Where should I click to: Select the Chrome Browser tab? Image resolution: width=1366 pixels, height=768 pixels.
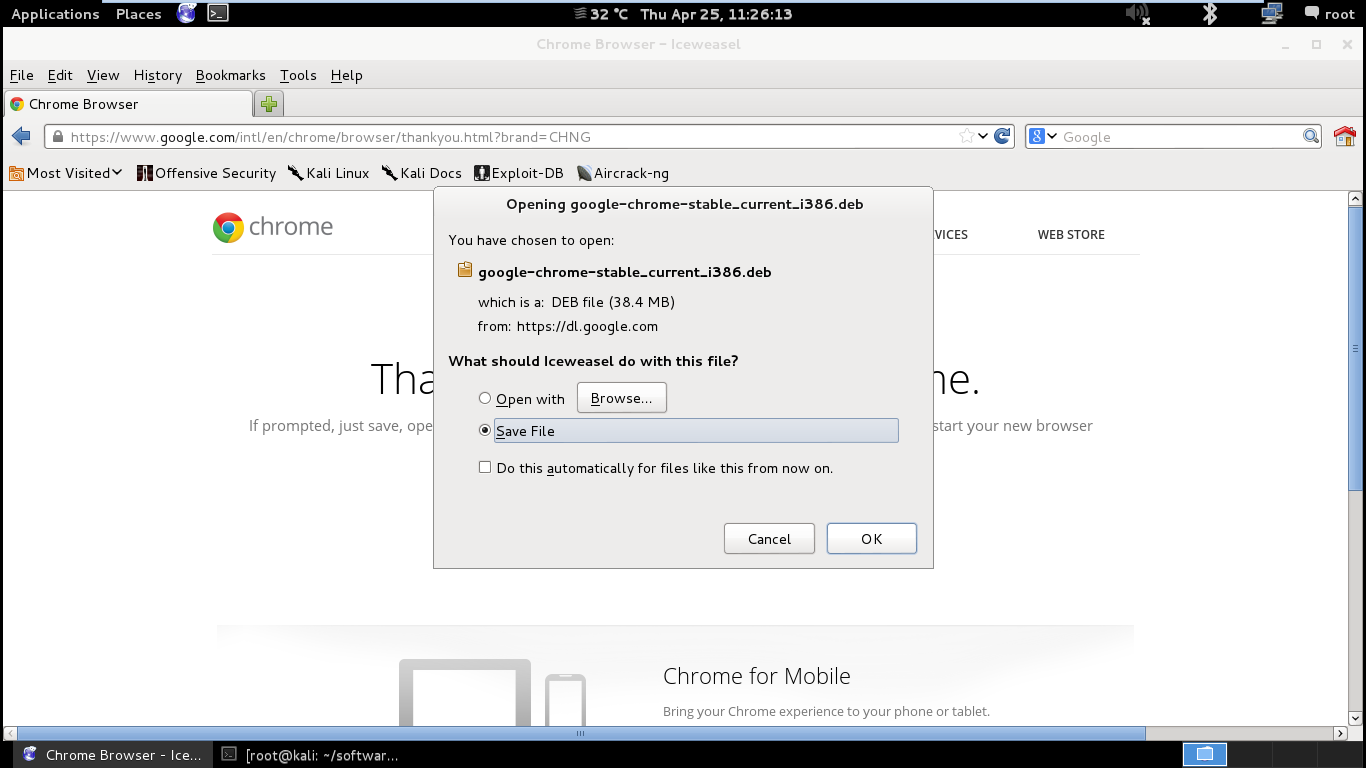tap(128, 104)
